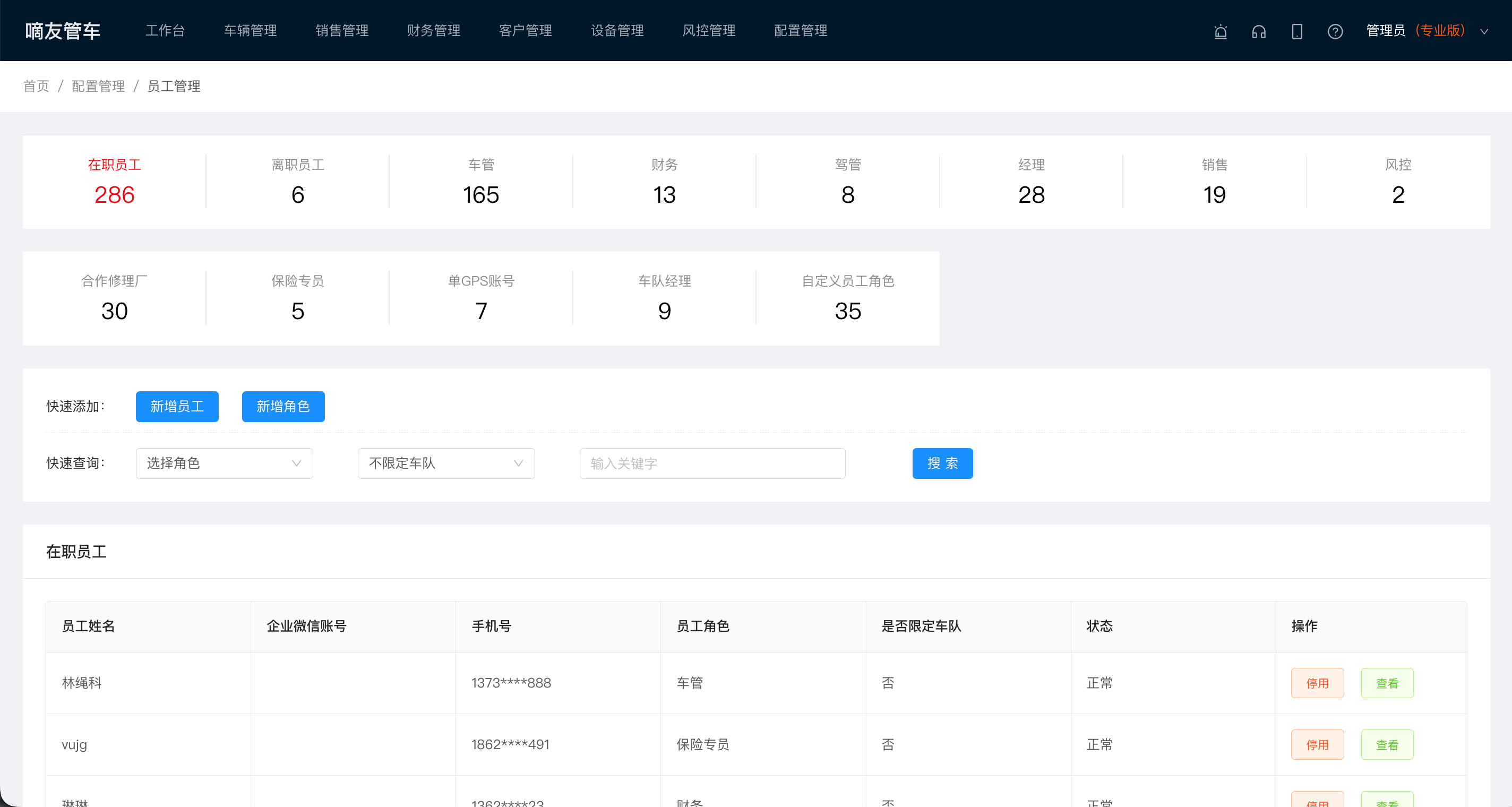Open the 设备管理 menu
Screen dimensions: 1512x807
[x=617, y=30]
